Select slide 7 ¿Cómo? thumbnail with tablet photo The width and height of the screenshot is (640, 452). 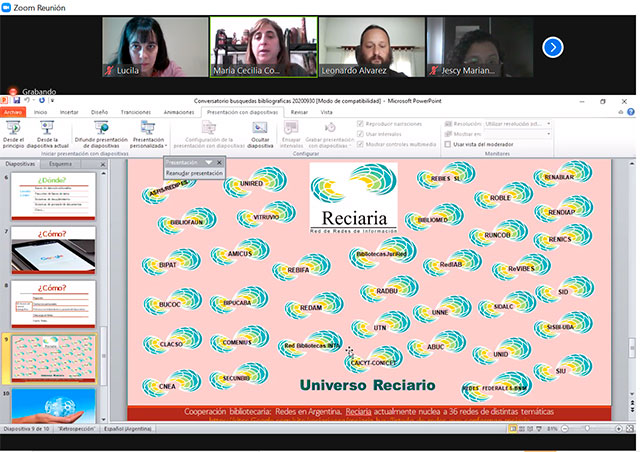53,250
